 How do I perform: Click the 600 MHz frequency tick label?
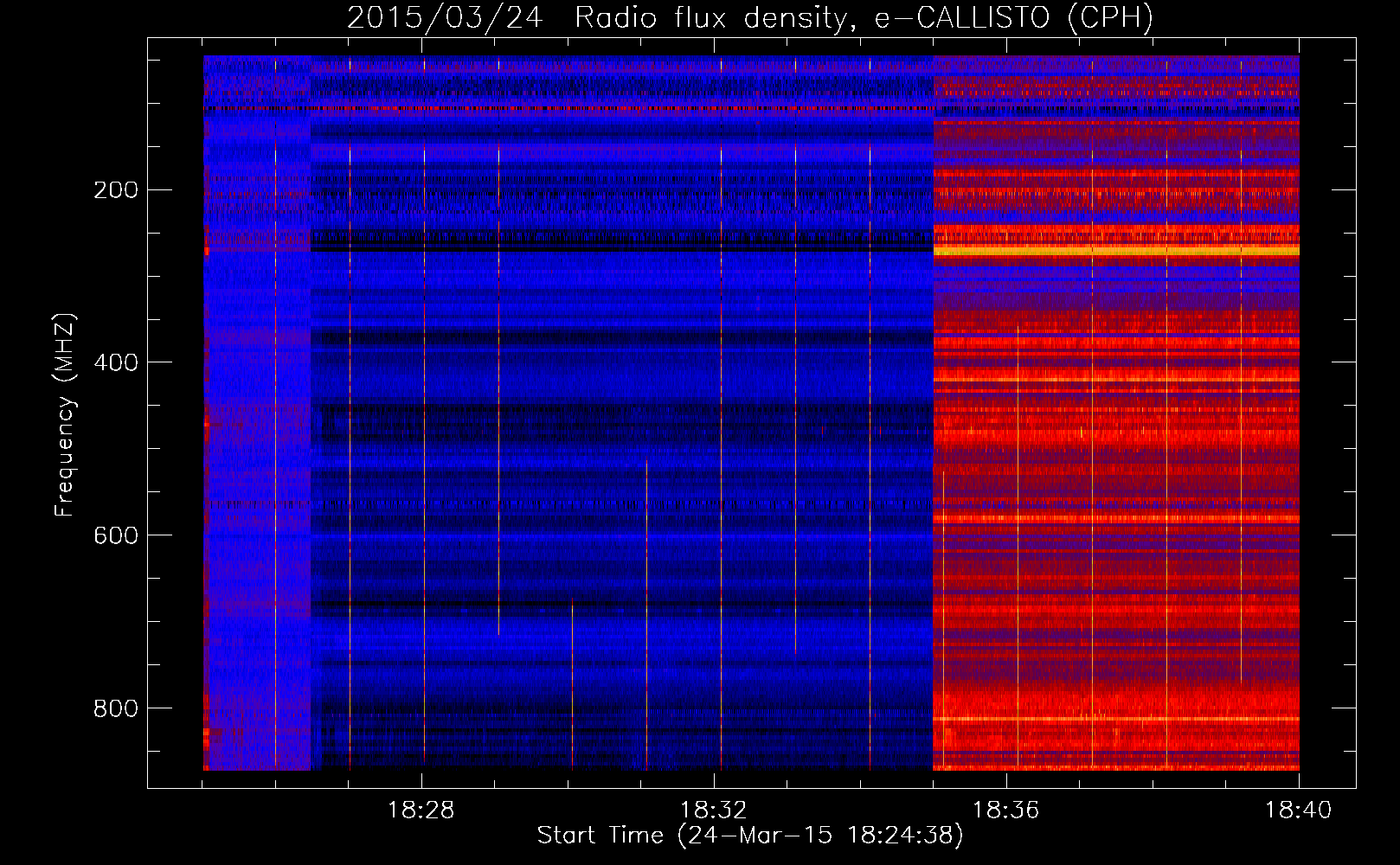(115, 535)
